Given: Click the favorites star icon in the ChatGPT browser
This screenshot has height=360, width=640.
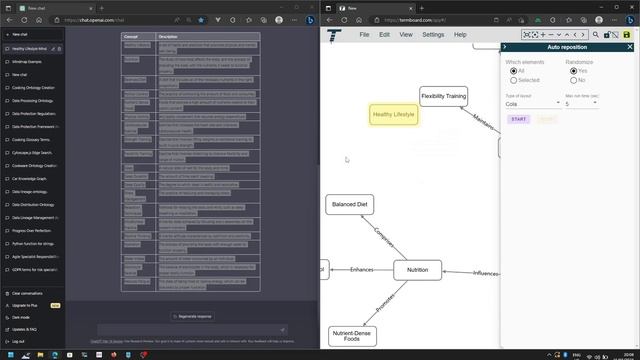Looking at the screenshot, I should click(x=201, y=20).
